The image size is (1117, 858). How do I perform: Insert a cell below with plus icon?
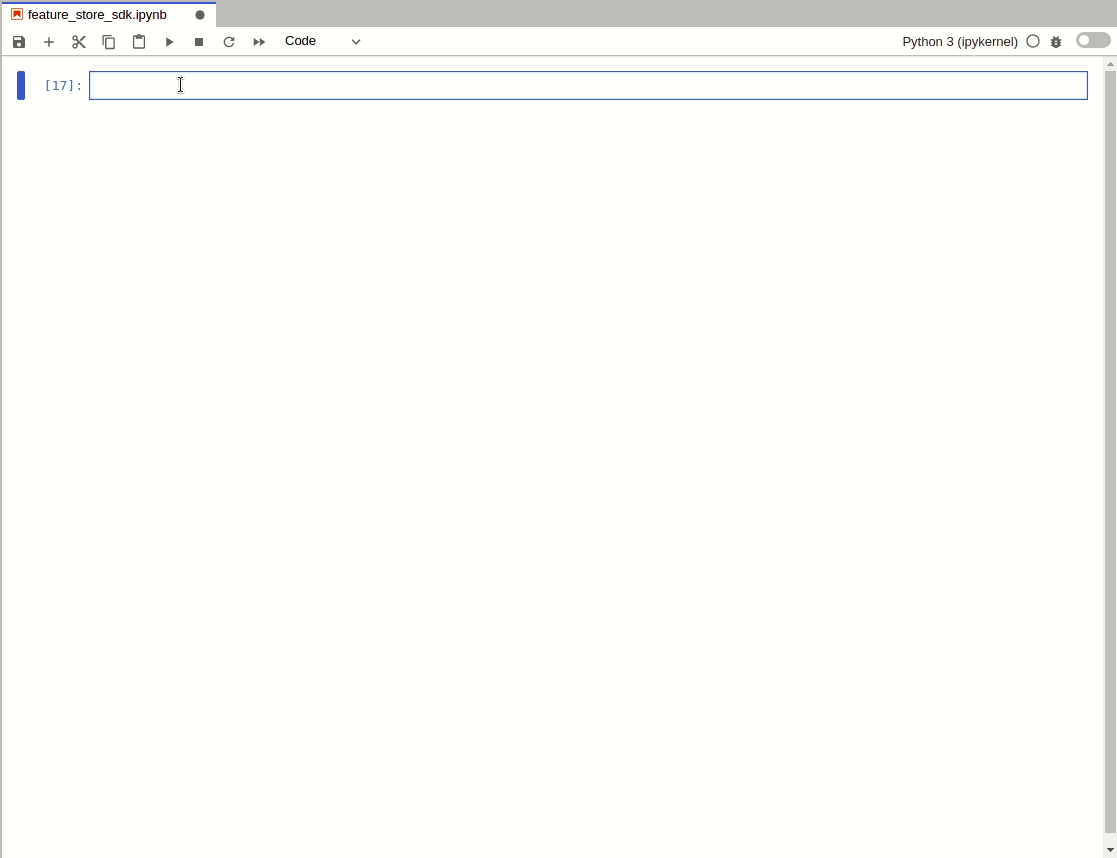coord(48,42)
